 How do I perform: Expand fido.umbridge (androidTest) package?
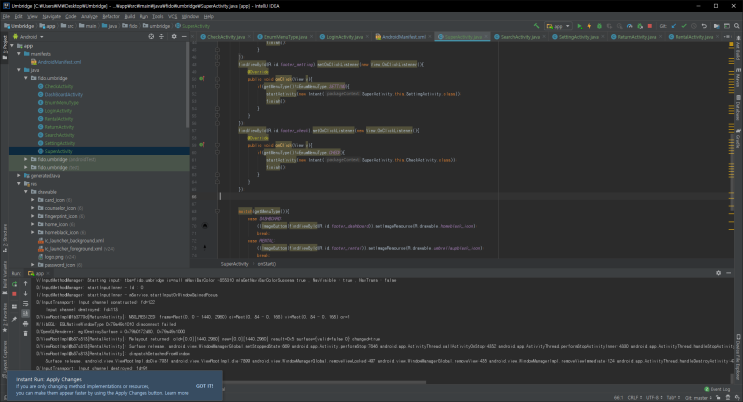coord(26,159)
